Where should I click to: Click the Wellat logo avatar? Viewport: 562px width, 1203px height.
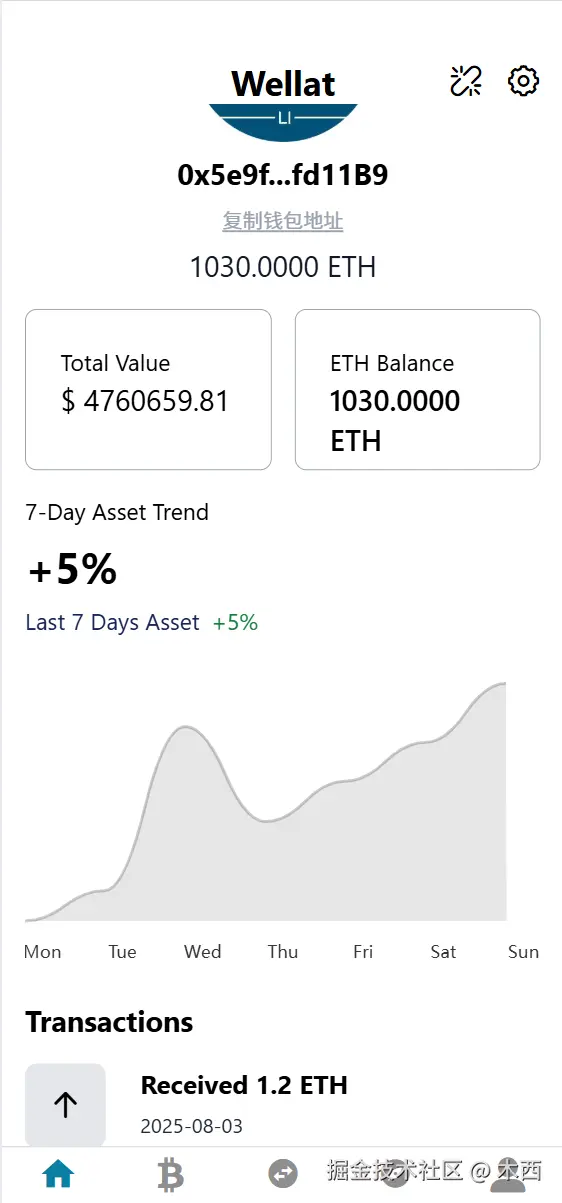(283, 102)
